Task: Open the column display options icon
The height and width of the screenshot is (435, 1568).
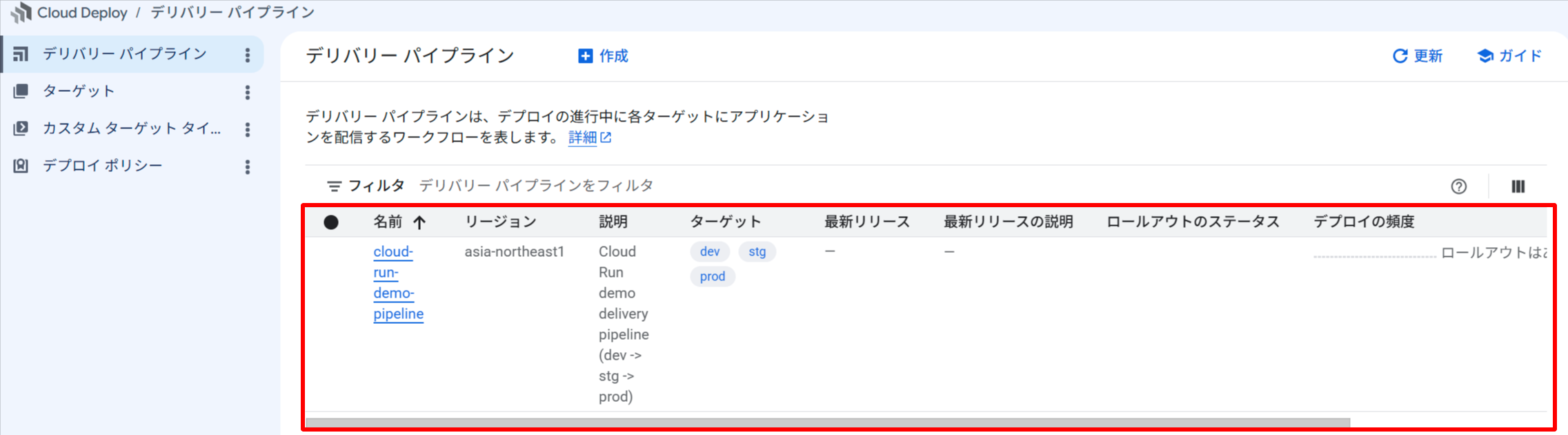Action: (x=1518, y=186)
